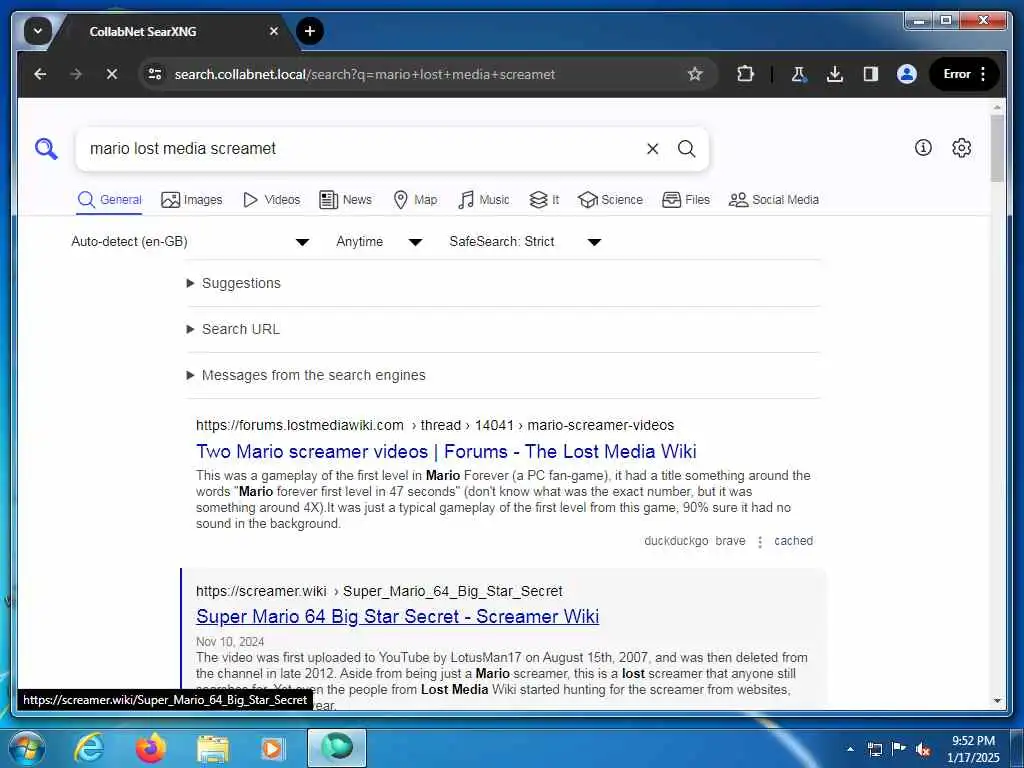
Task: Open Media Player from taskbar
Action: pos(274,748)
